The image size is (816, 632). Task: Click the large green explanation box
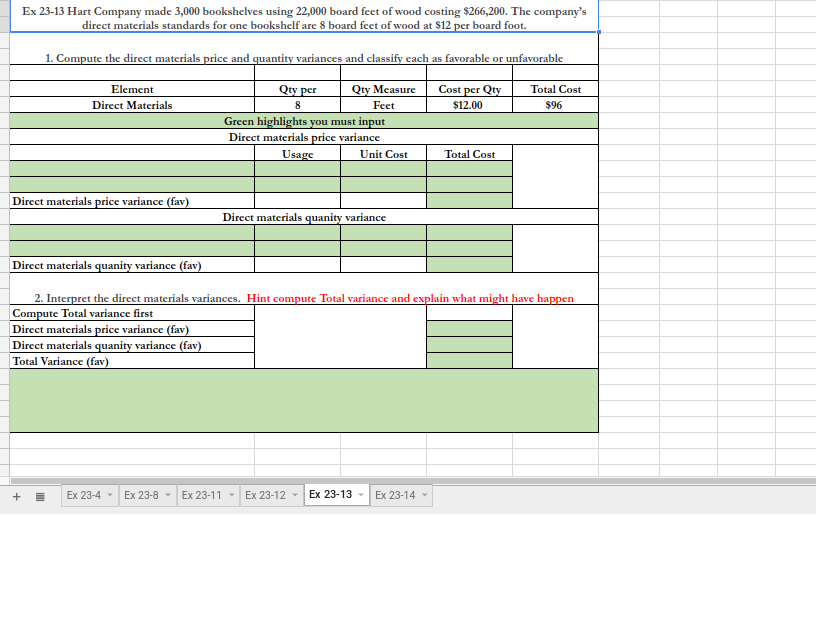pos(304,400)
